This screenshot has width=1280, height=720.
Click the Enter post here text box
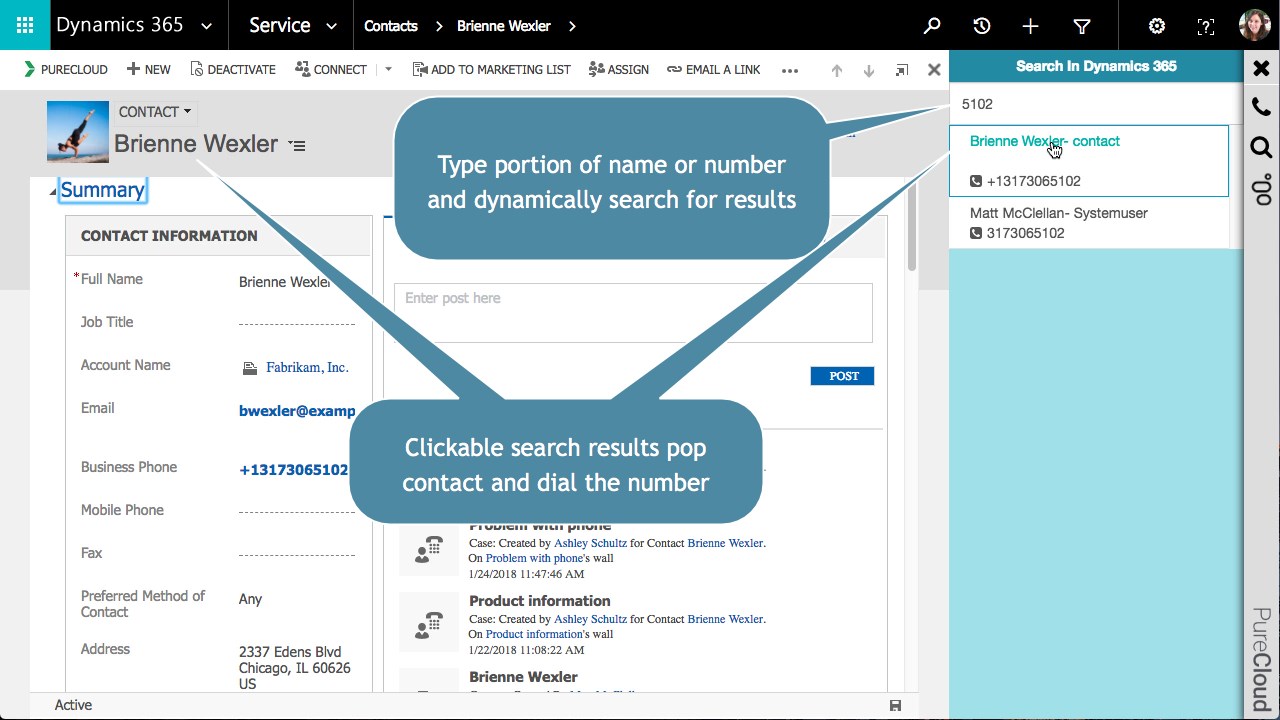click(x=633, y=312)
